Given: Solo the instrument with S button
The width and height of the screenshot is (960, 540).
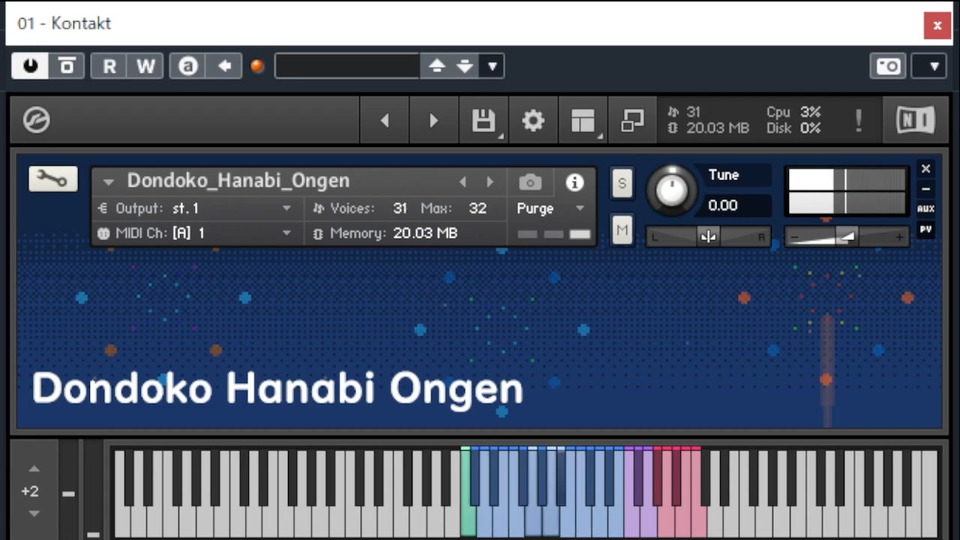Looking at the screenshot, I should click(622, 183).
